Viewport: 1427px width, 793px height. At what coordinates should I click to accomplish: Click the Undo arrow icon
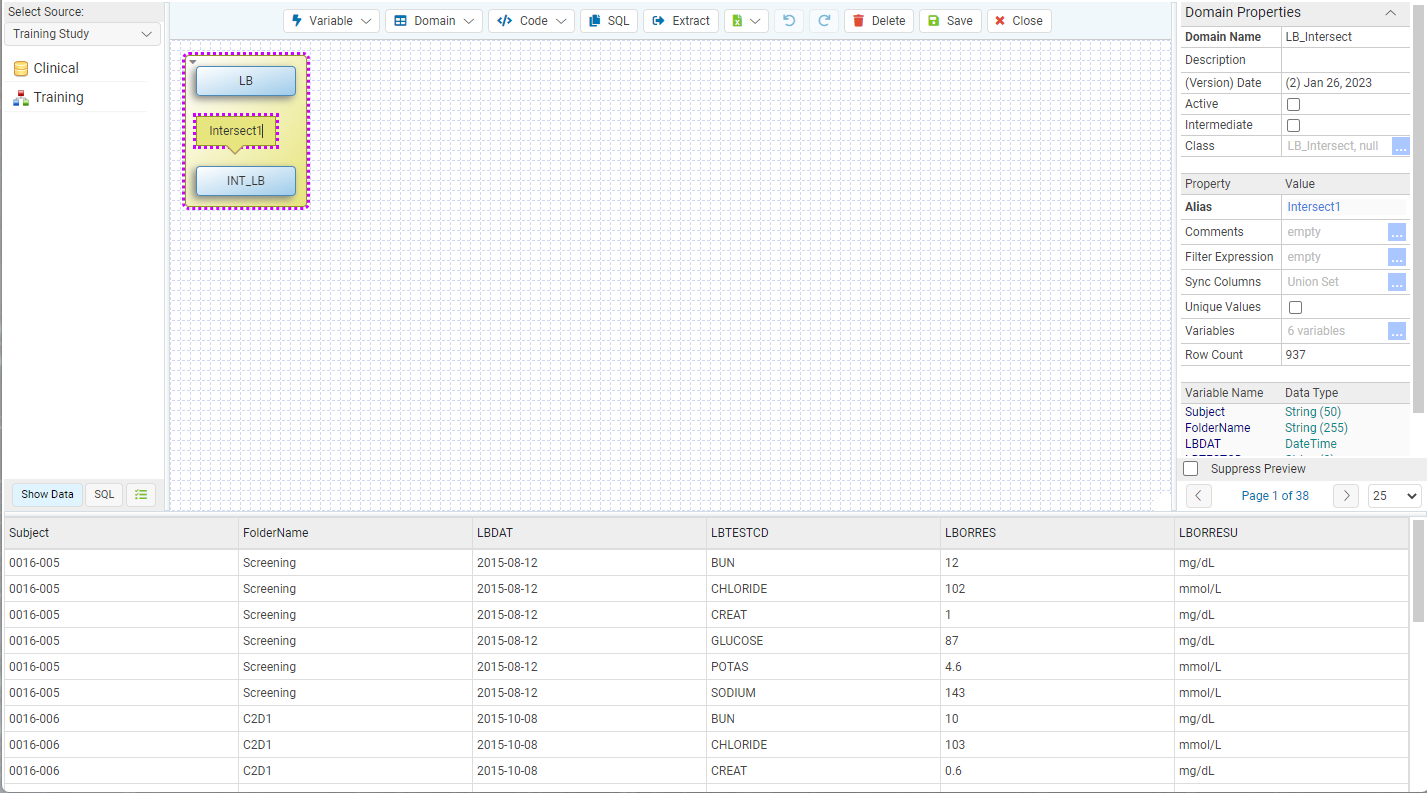(x=789, y=21)
